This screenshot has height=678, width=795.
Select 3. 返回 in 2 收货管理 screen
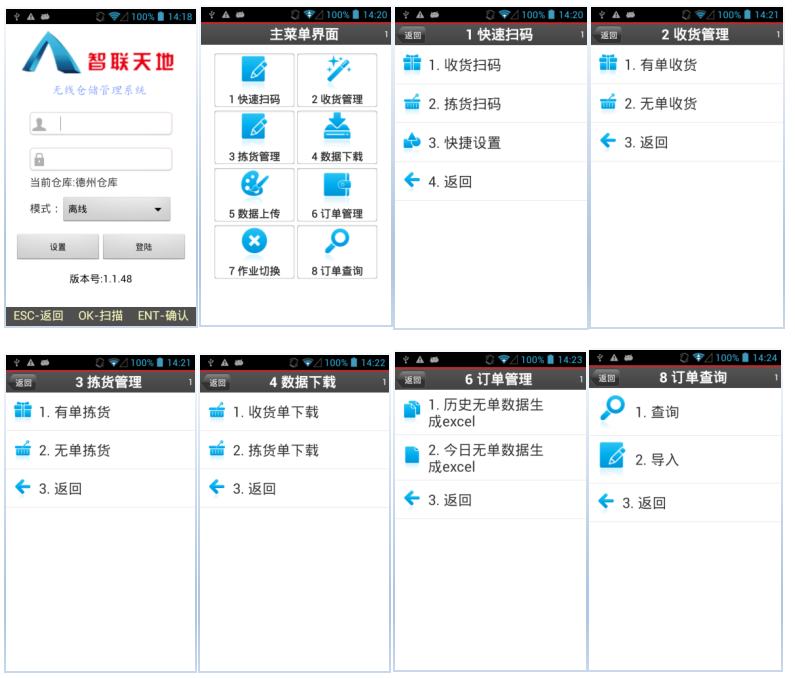pos(687,142)
